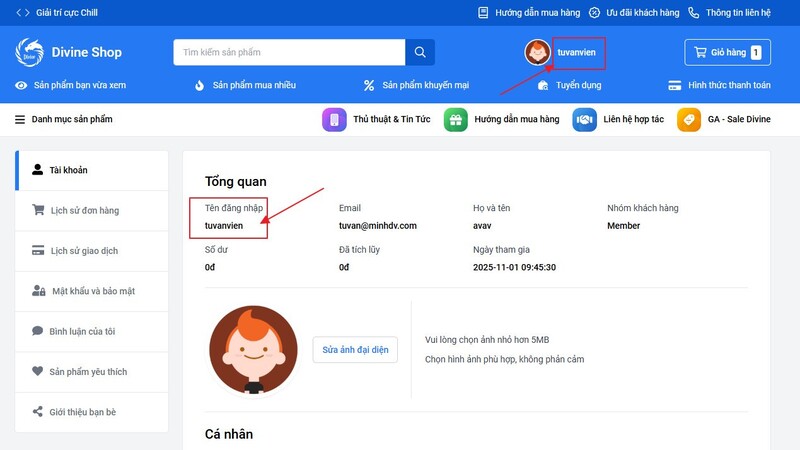
Task: Open the hamburger menu icon for categories
Action: tap(20, 119)
